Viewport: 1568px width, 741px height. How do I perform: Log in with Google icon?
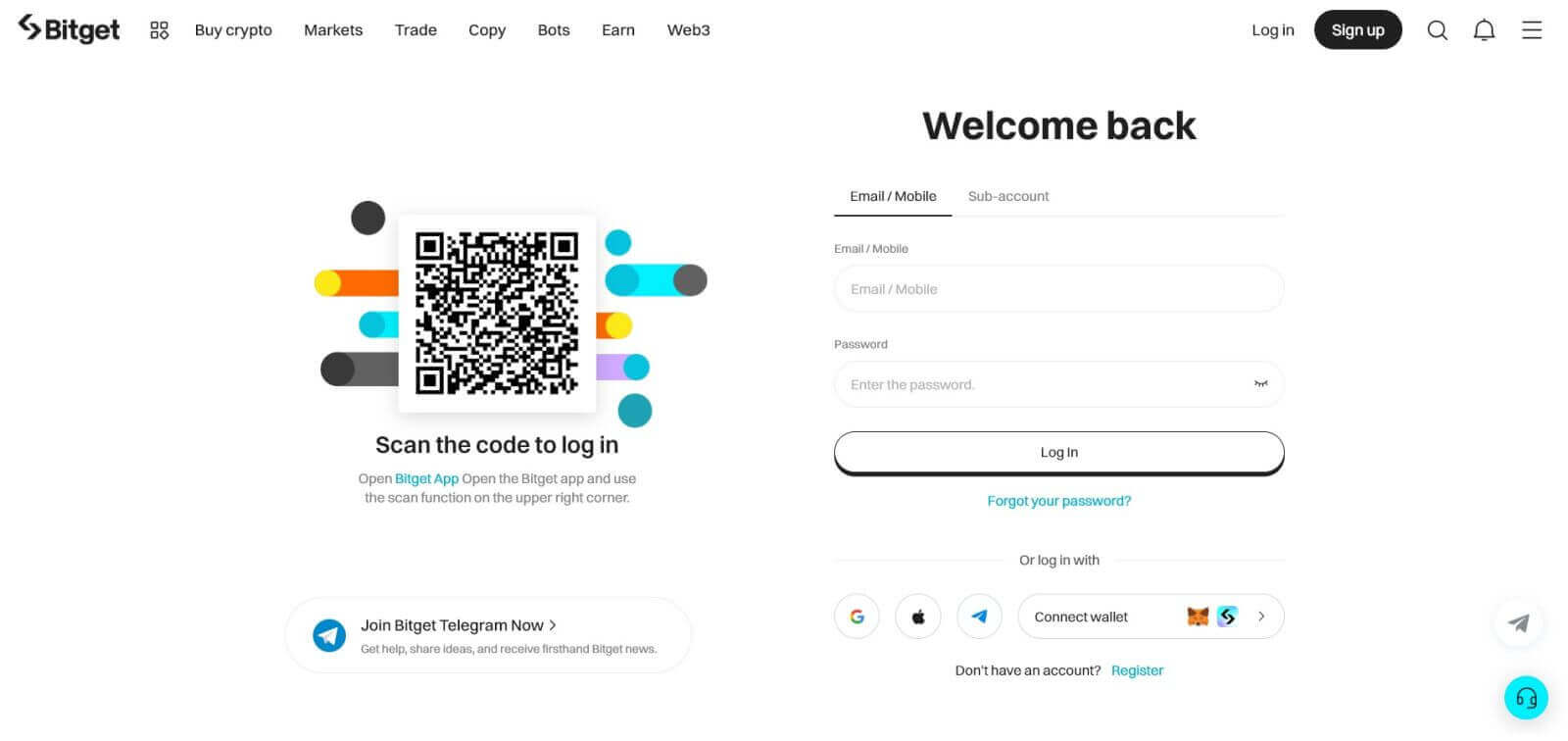(857, 617)
